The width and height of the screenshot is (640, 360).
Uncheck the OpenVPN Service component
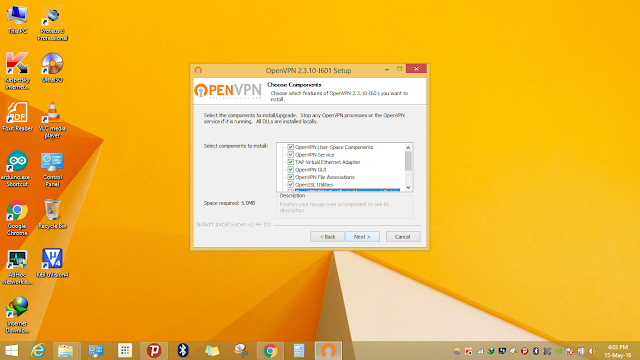point(291,155)
